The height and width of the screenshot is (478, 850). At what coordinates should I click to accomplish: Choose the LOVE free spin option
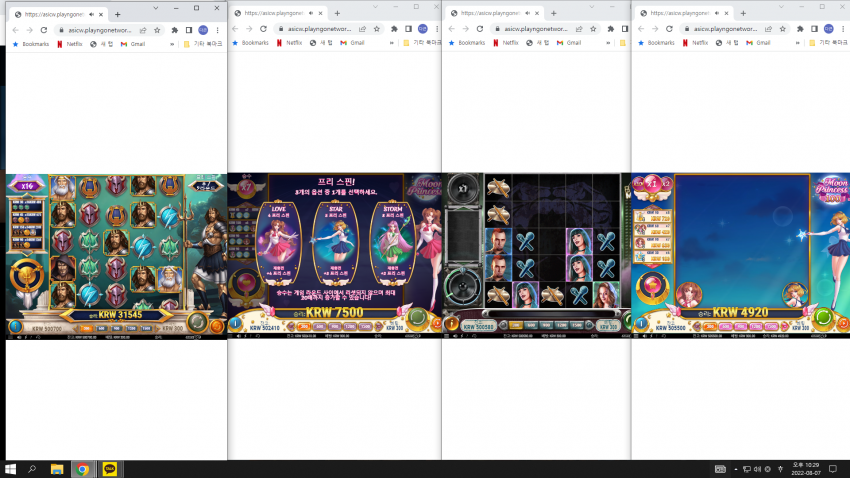pyautogui.click(x=278, y=243)
